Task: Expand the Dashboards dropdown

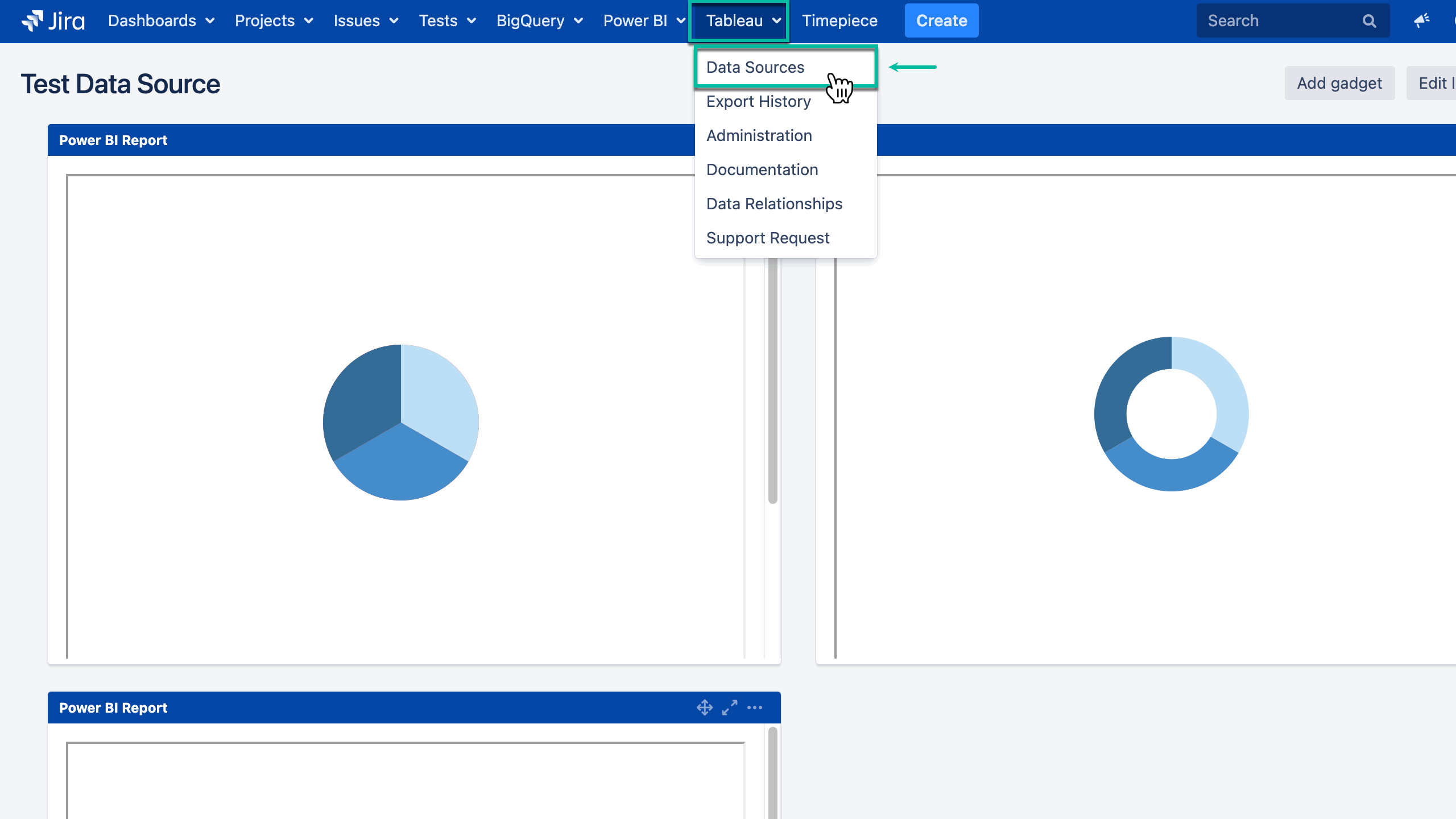Action: click(x=161, y=20)
